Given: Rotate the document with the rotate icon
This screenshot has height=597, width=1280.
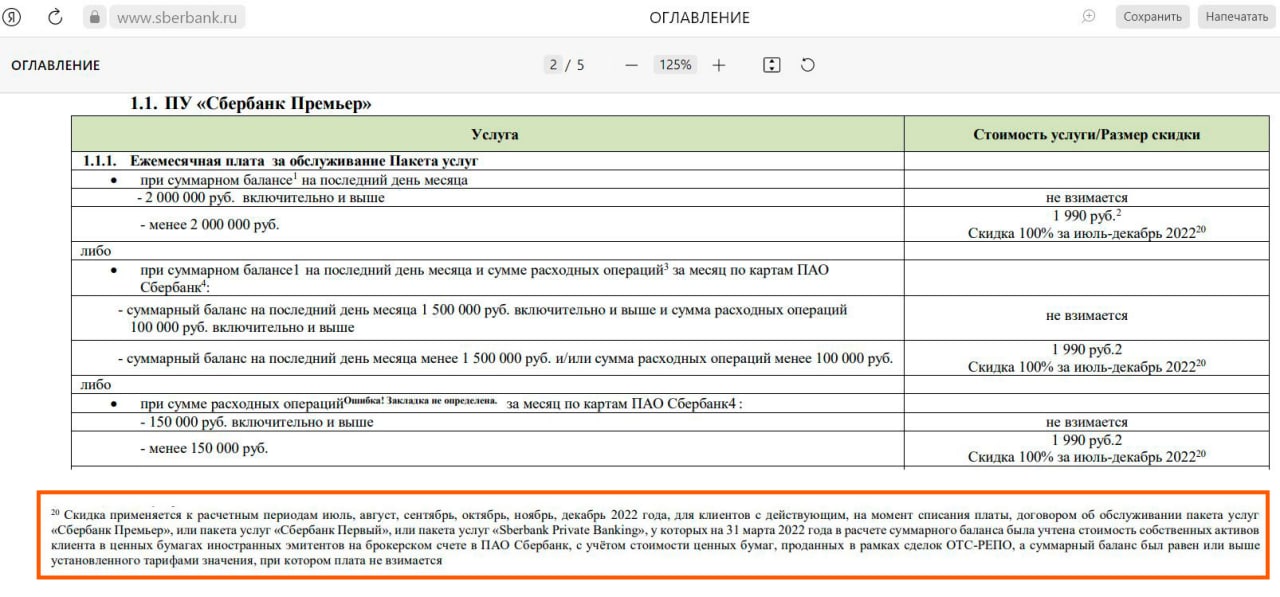Looking at the screenshot, I should (x=808, y=65).
